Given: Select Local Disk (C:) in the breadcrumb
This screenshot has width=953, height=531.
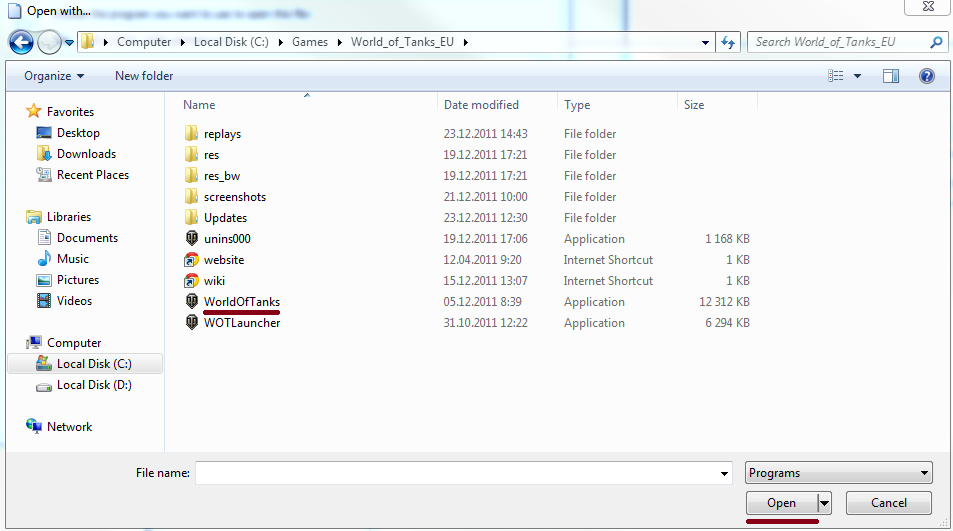Looking at the screenshot, I should click(x=231, y=42).
